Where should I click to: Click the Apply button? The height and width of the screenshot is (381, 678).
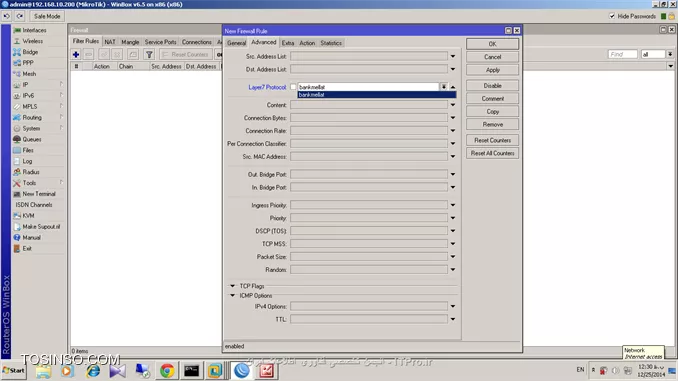(493, 70)
